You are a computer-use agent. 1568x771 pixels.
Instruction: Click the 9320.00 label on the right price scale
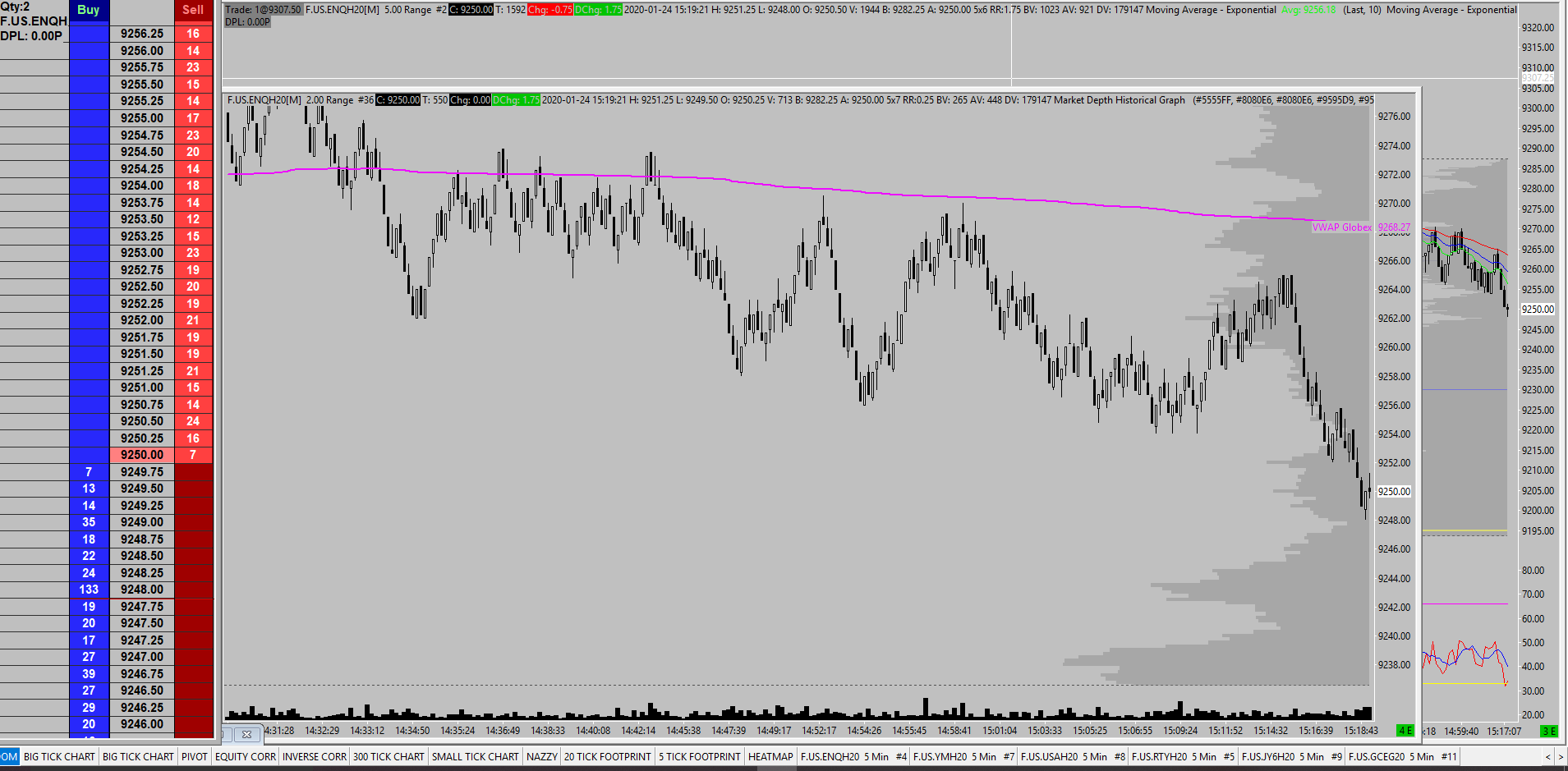pos(1538,28)
